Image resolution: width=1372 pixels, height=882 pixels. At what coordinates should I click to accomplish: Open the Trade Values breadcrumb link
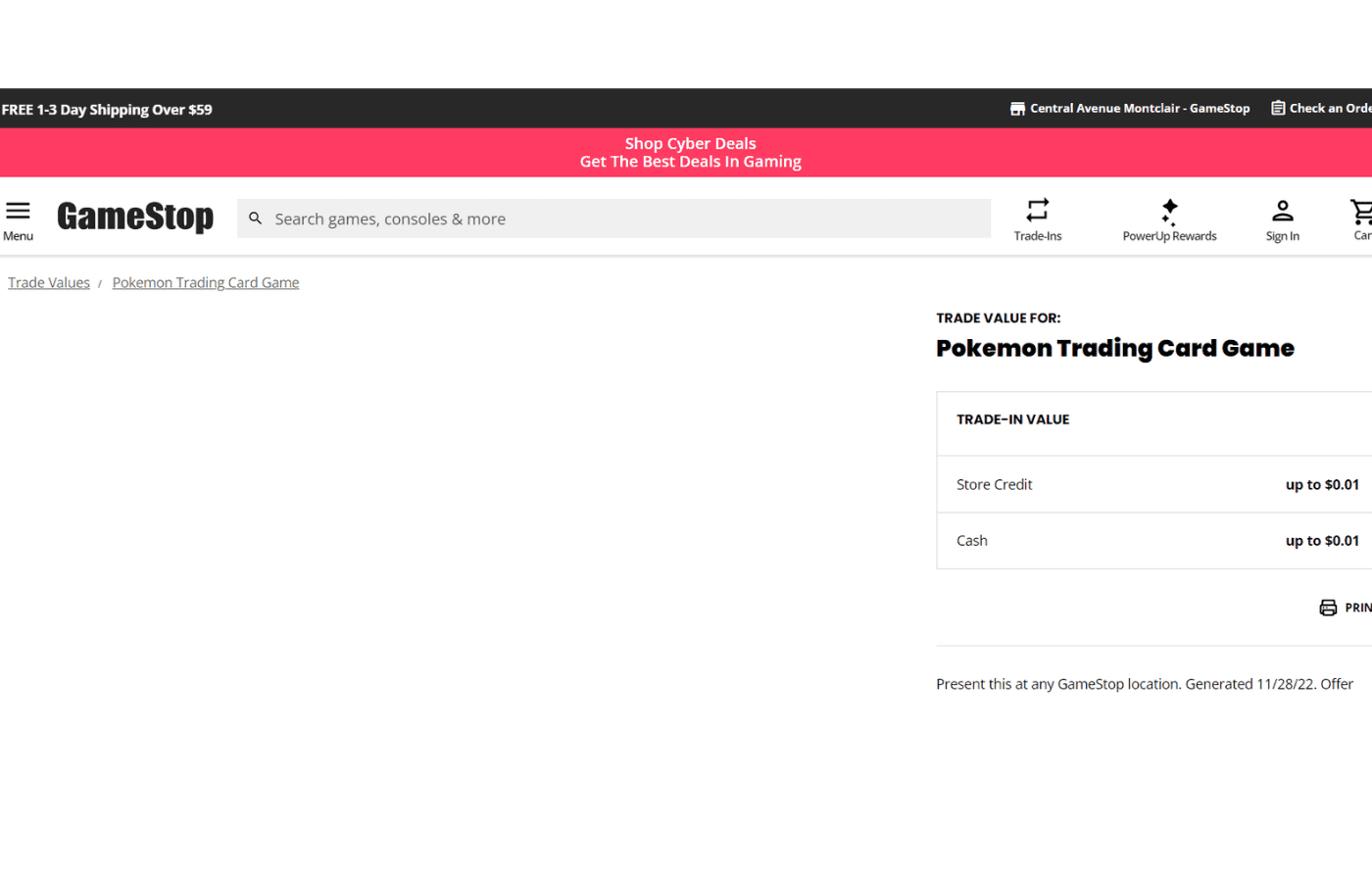click(x=49, y=282)
